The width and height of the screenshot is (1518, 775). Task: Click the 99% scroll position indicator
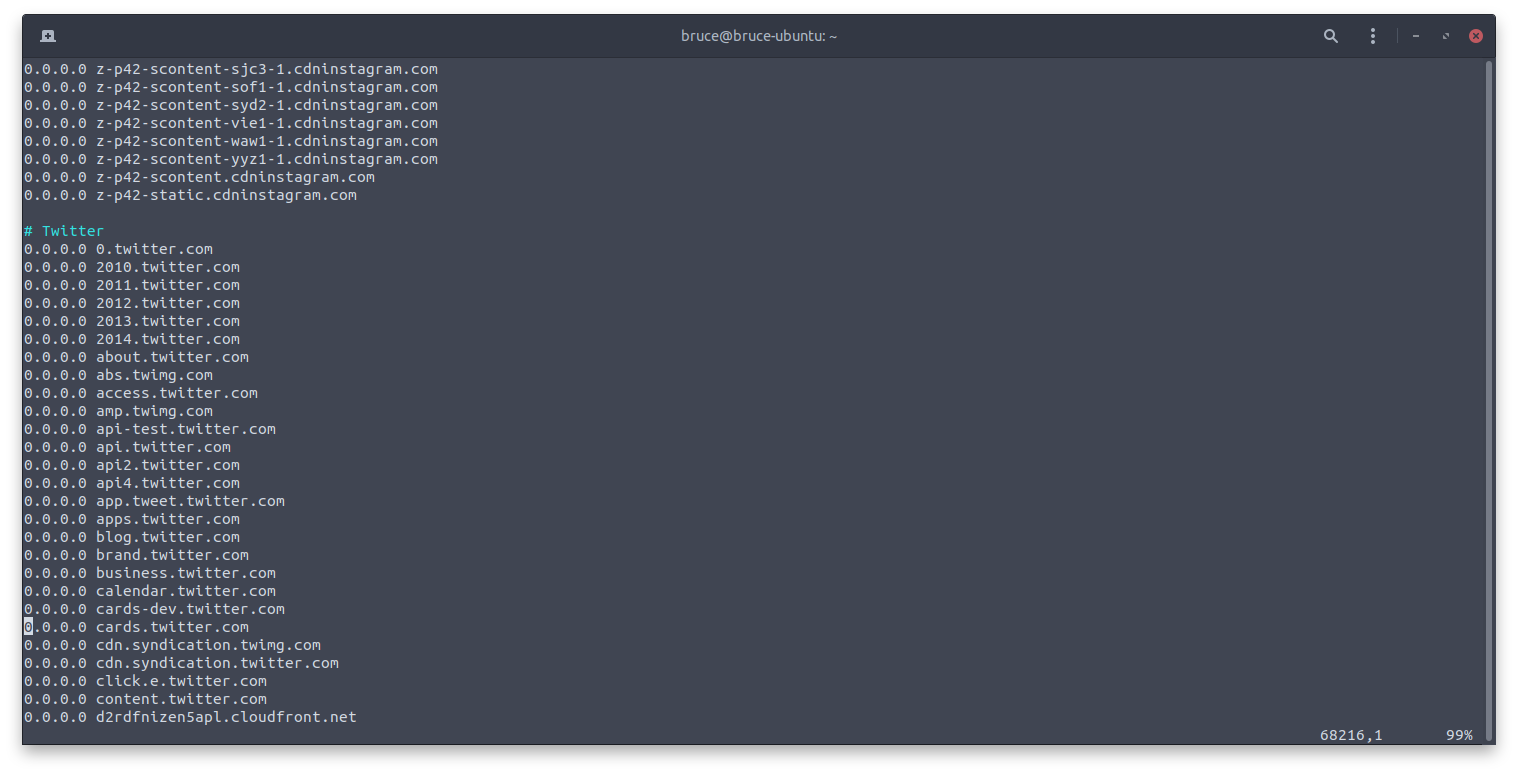pos(1458,735)
